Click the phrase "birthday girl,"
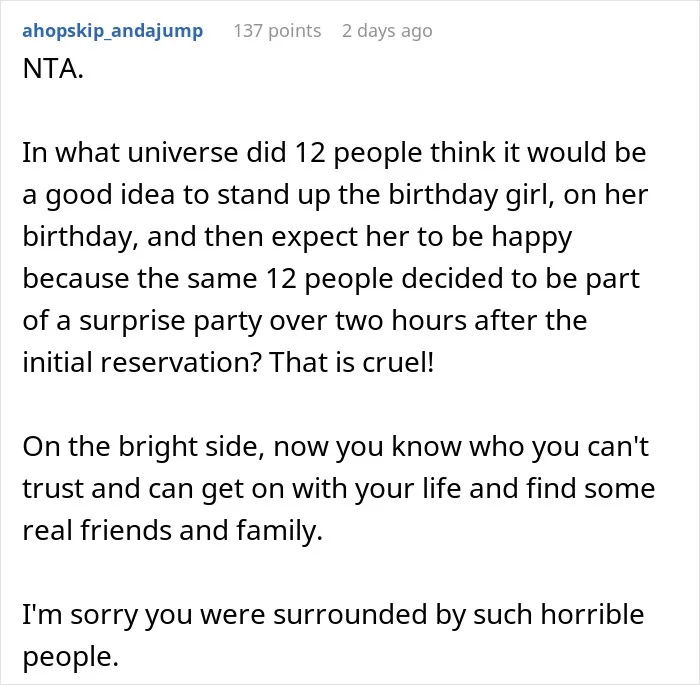Image resolution: width=700 pixels, height=685 pixels. [471, 195]
